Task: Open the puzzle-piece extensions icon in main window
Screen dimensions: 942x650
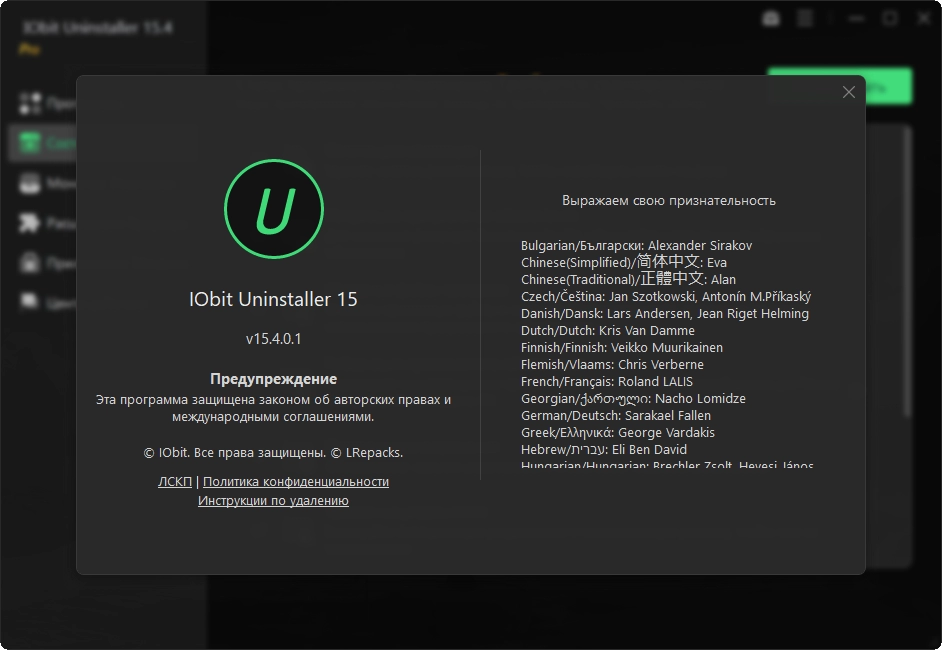Action: click(x=29, y=223)
